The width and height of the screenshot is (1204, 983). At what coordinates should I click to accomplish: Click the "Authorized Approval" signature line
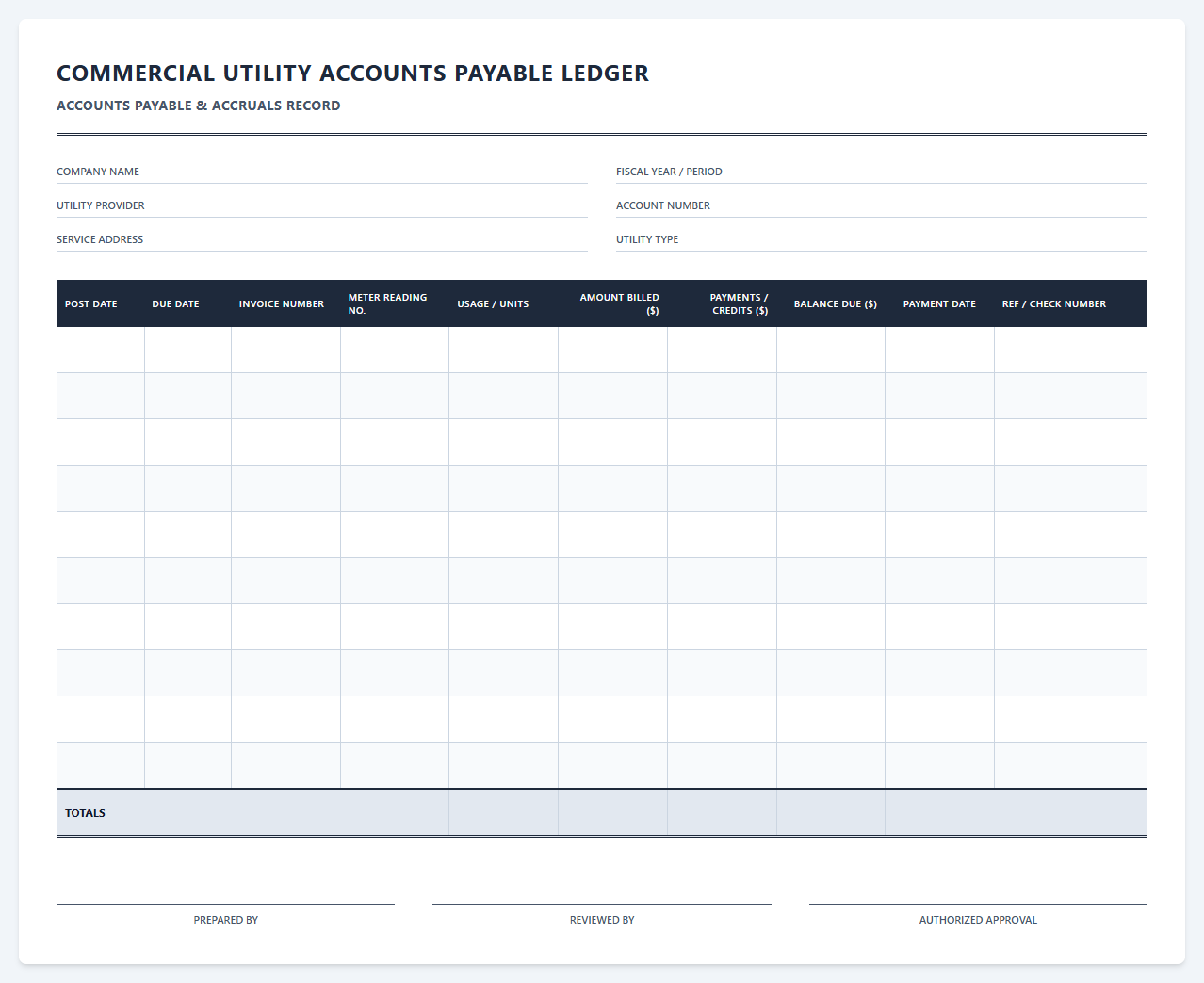pos(978,904)
